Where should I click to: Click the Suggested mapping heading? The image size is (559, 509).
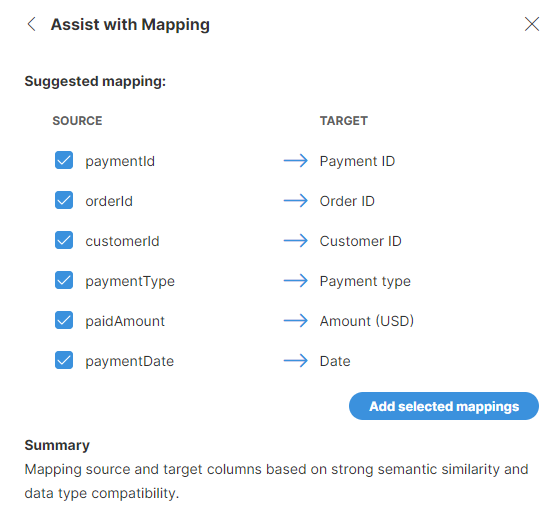pos(95,82)
